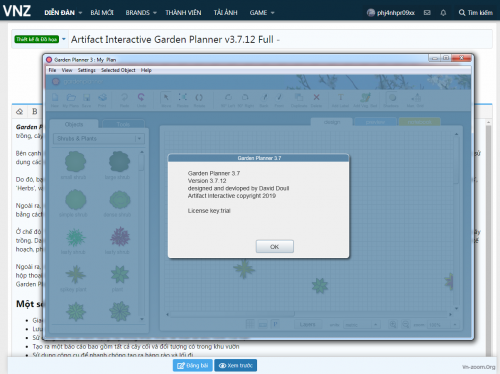Click the Max. Grid icon
The width and height of the screenshot is (500, 374).
tap(416, 97)
